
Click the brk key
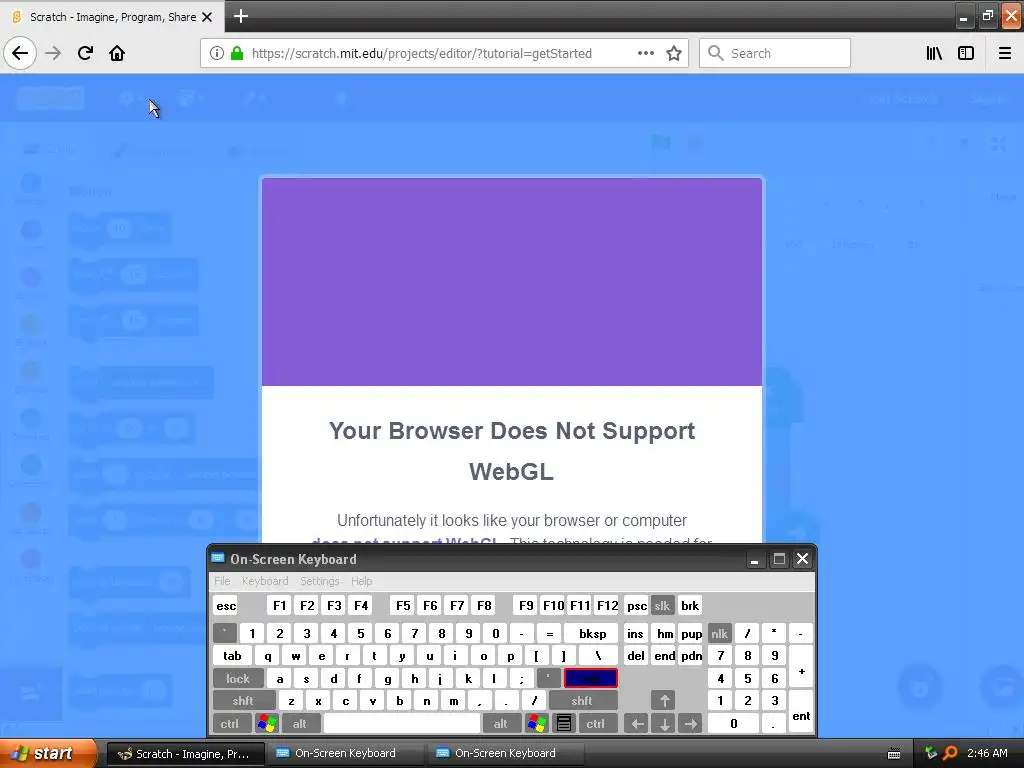click(690, 605)
